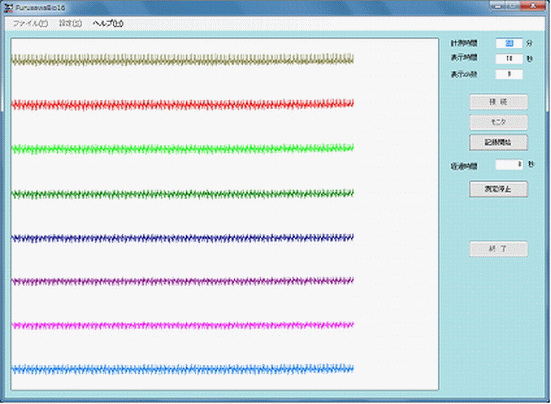Click the red waveform trace
The image size is (551, 404).
[x=182, y=104]
